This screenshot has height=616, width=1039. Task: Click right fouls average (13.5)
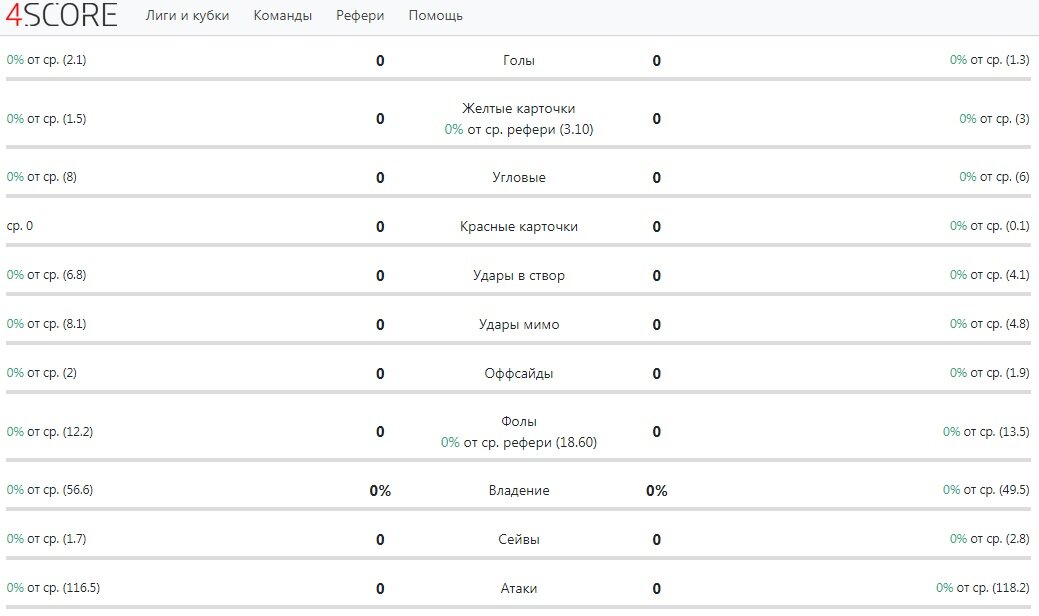point(986,432)
